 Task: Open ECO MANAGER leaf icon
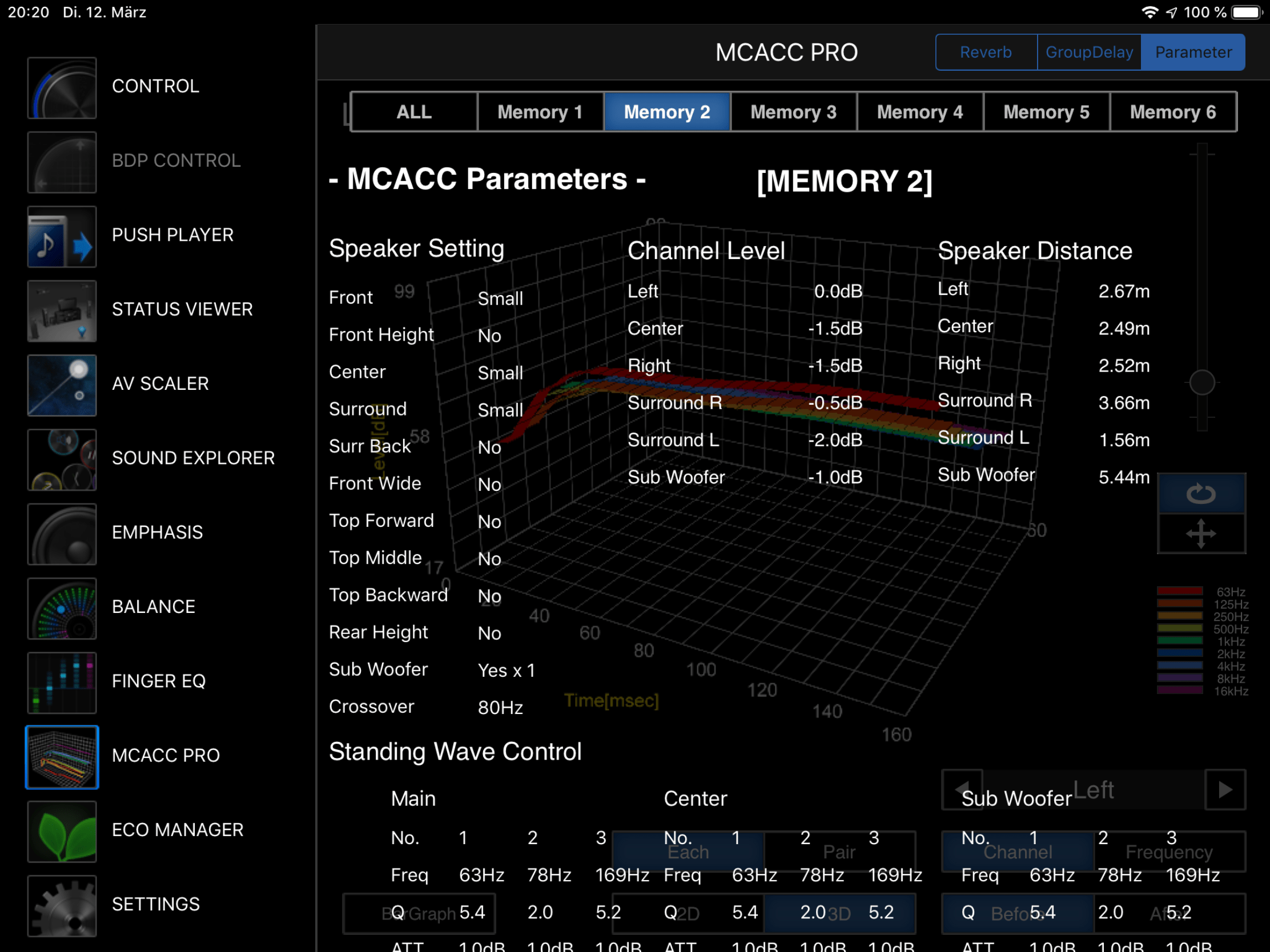pos(62,831)
